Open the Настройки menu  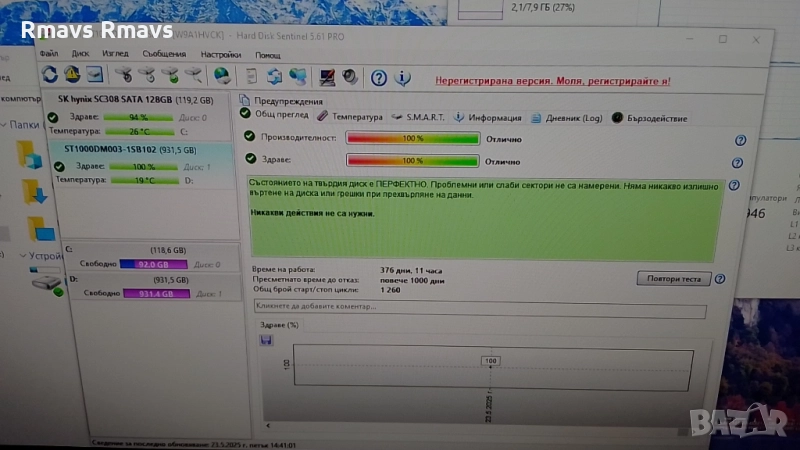[220, 54]
